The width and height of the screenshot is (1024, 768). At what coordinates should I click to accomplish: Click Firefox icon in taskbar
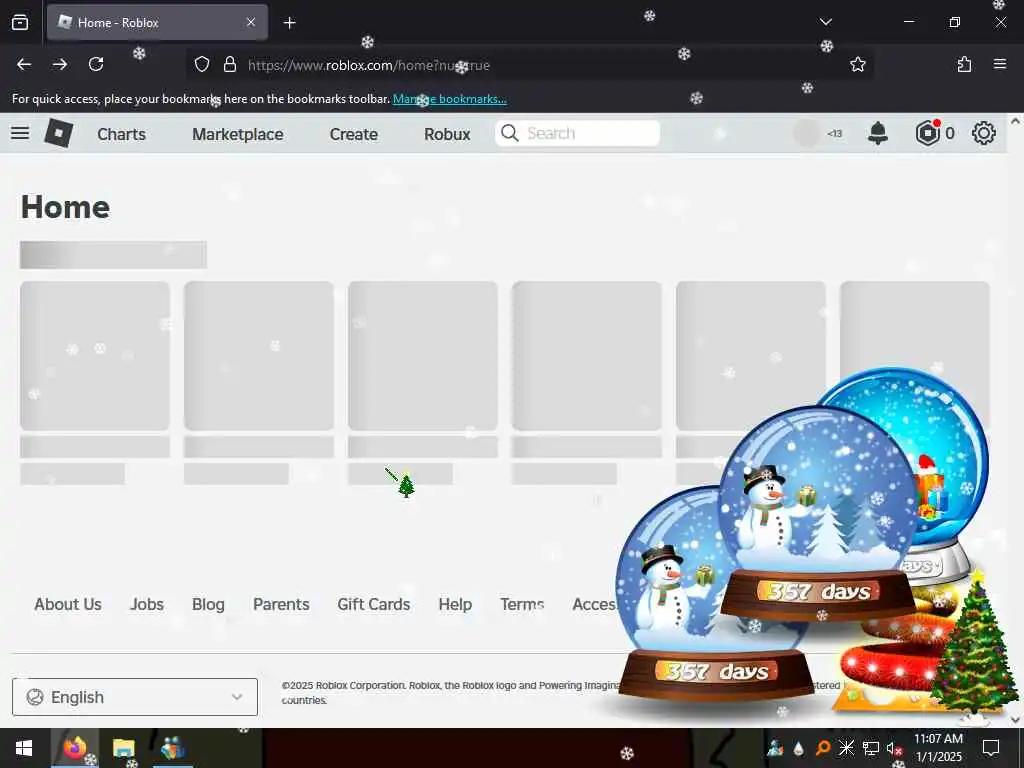click(74, 748)
